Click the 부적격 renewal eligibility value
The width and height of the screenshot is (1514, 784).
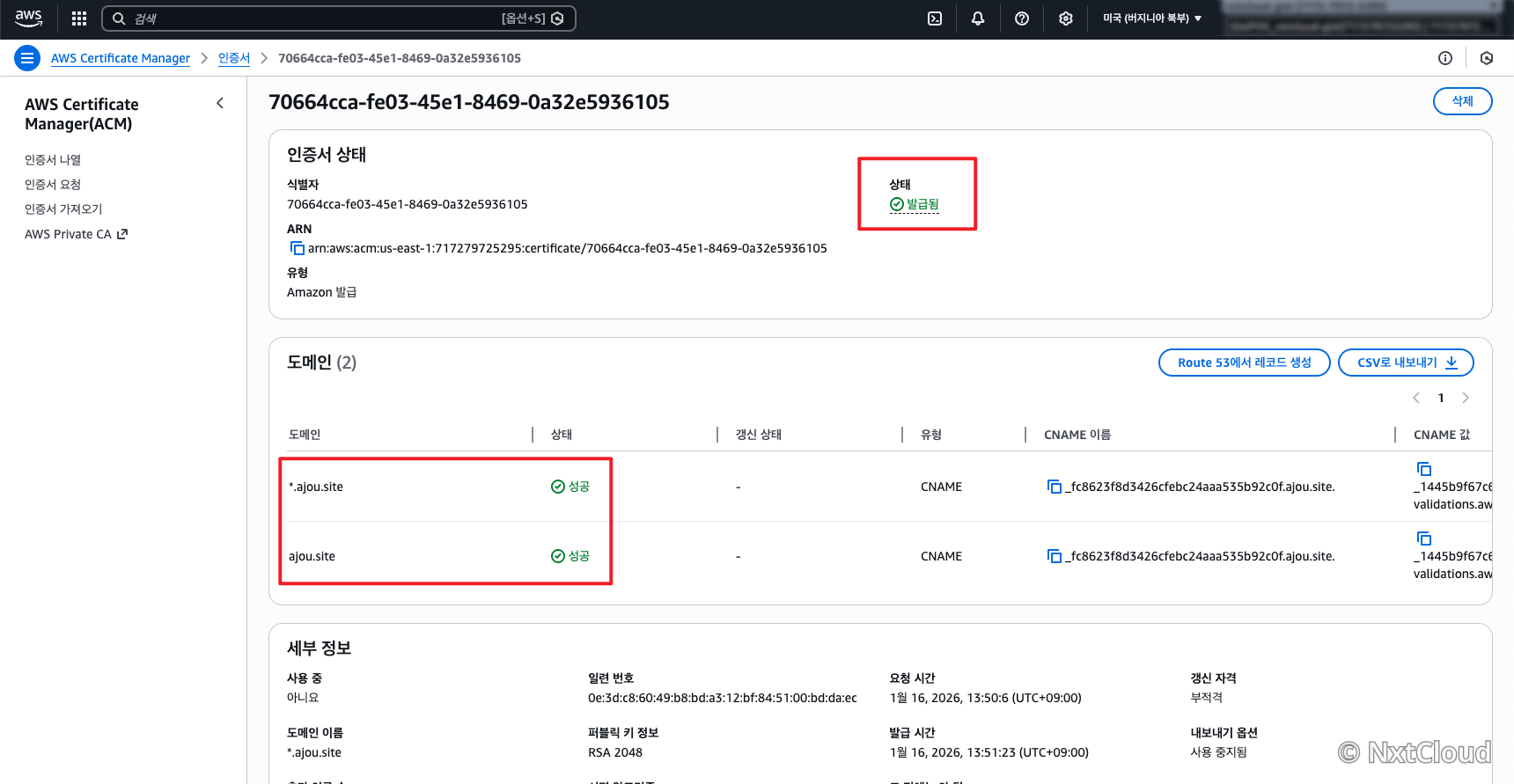tap(1207, 698)
